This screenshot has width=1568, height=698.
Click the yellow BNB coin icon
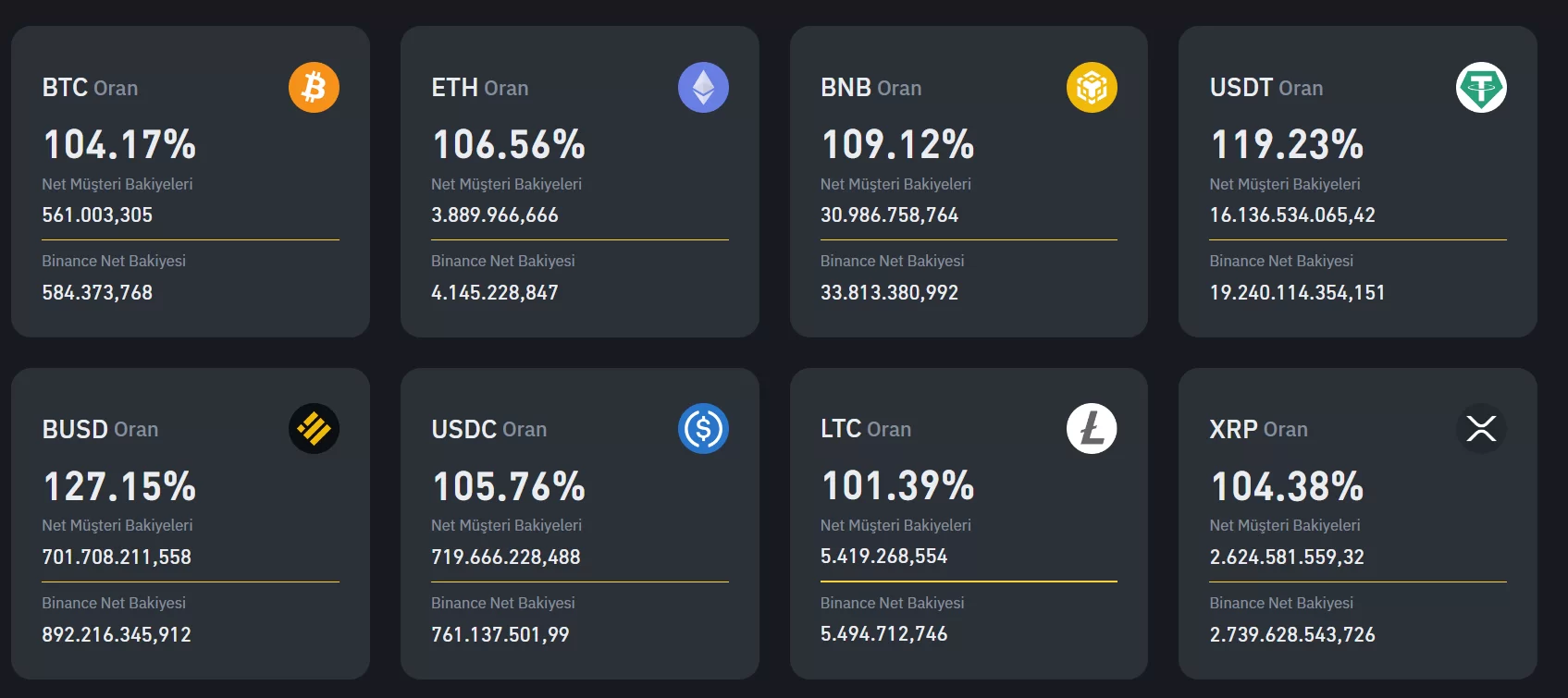[x=1092, y=88]
